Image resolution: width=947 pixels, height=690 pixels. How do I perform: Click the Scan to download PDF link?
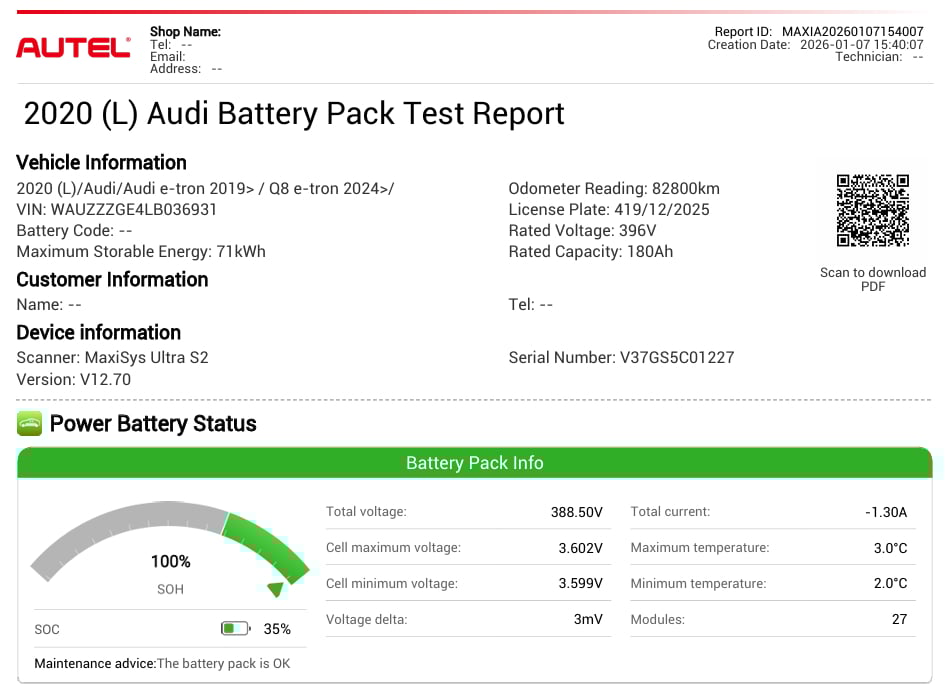(x=873, y=279)
